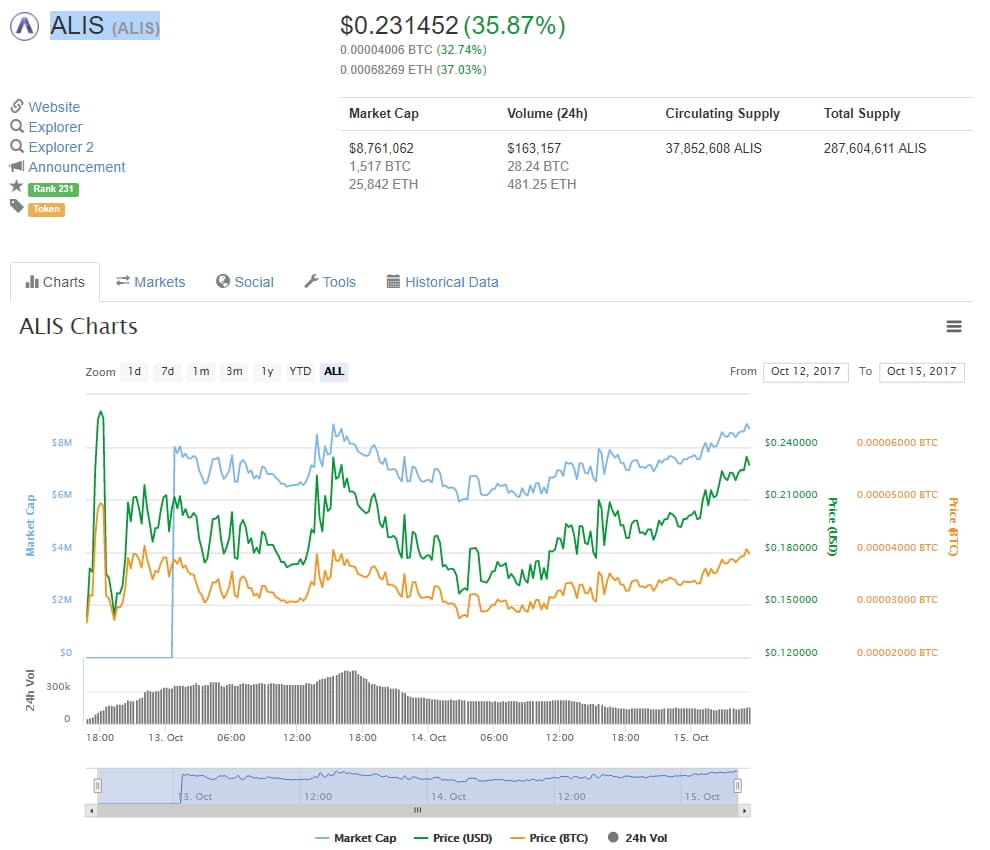Image resolution: width=990 pixels, height=850 pixels.
Task: Click the orange Token tag badge
Action: click(46, 209)
